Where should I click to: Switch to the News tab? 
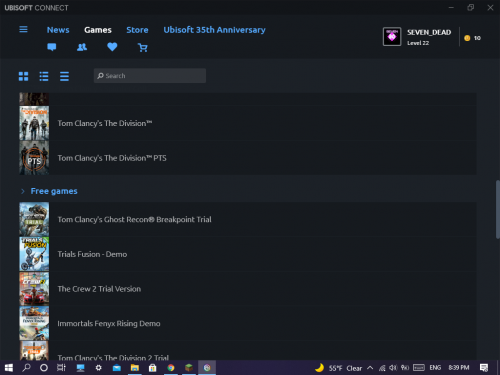coord(58,30)
